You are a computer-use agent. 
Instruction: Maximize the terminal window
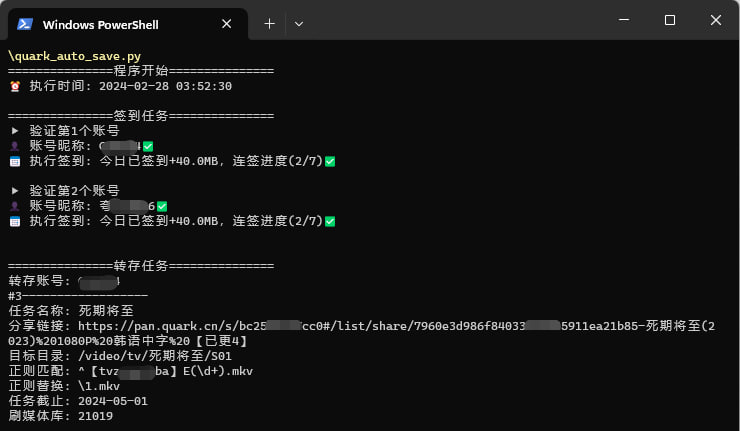click(670, 20)
